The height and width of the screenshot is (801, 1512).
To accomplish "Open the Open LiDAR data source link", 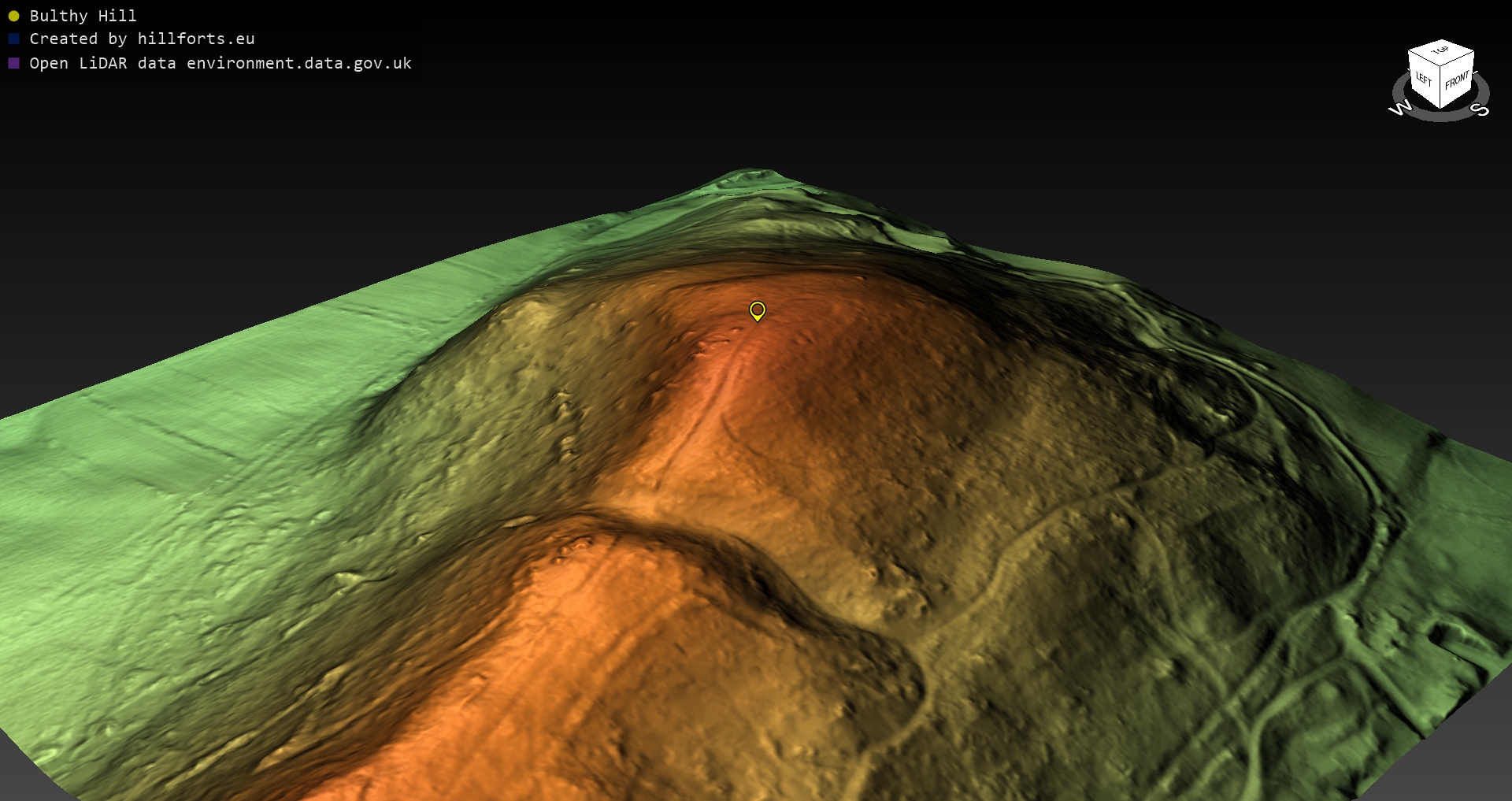I will 220,63.
